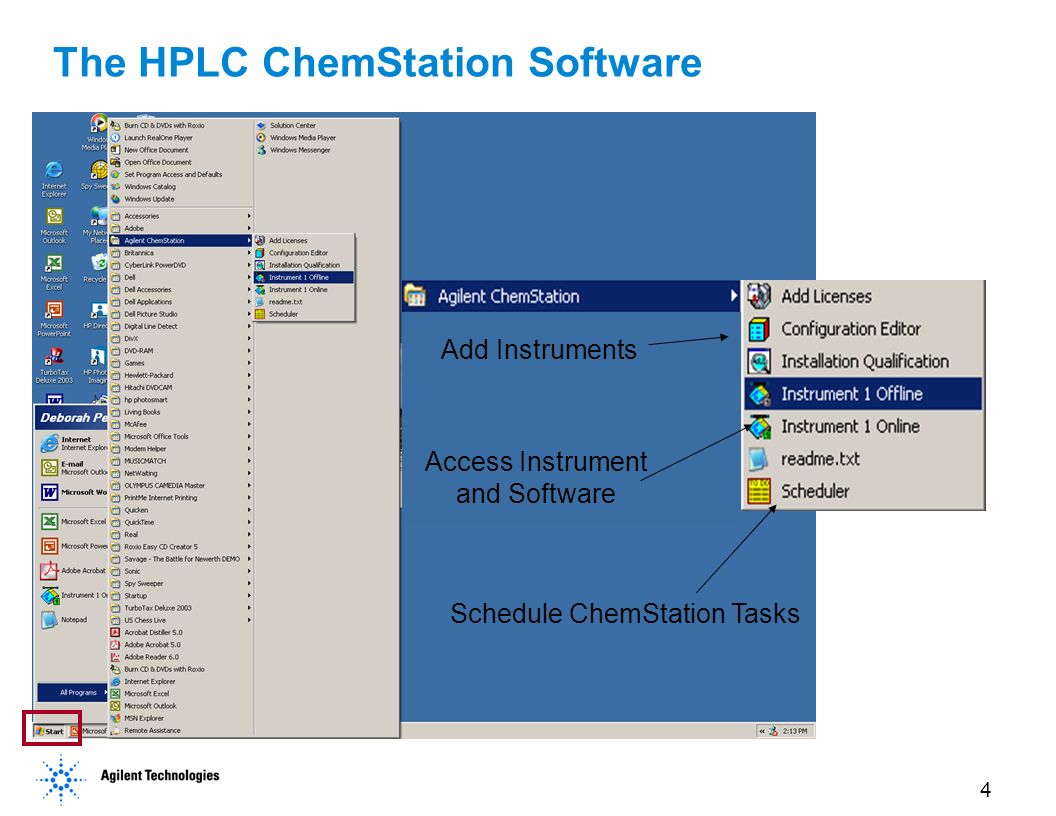Click the TurboTax Deluxe 2003 desktop icon

click(54, 366)
